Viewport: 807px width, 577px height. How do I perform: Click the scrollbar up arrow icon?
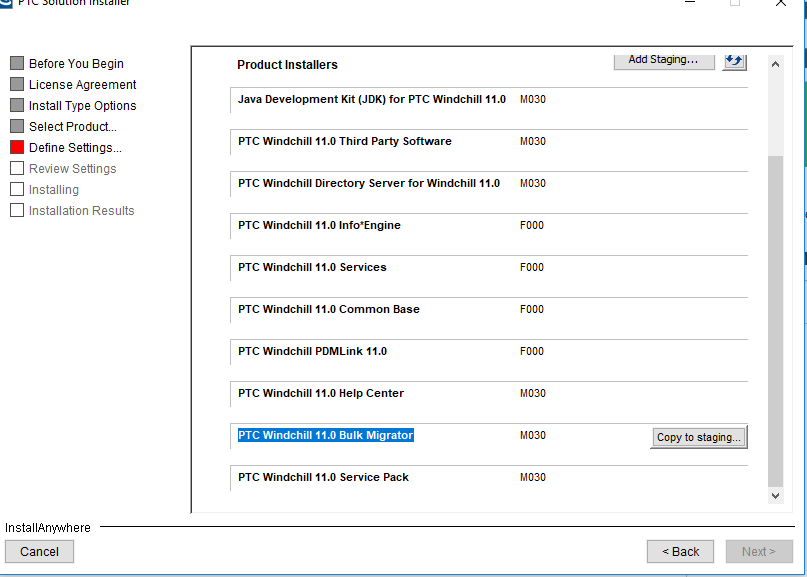point(775,64)
